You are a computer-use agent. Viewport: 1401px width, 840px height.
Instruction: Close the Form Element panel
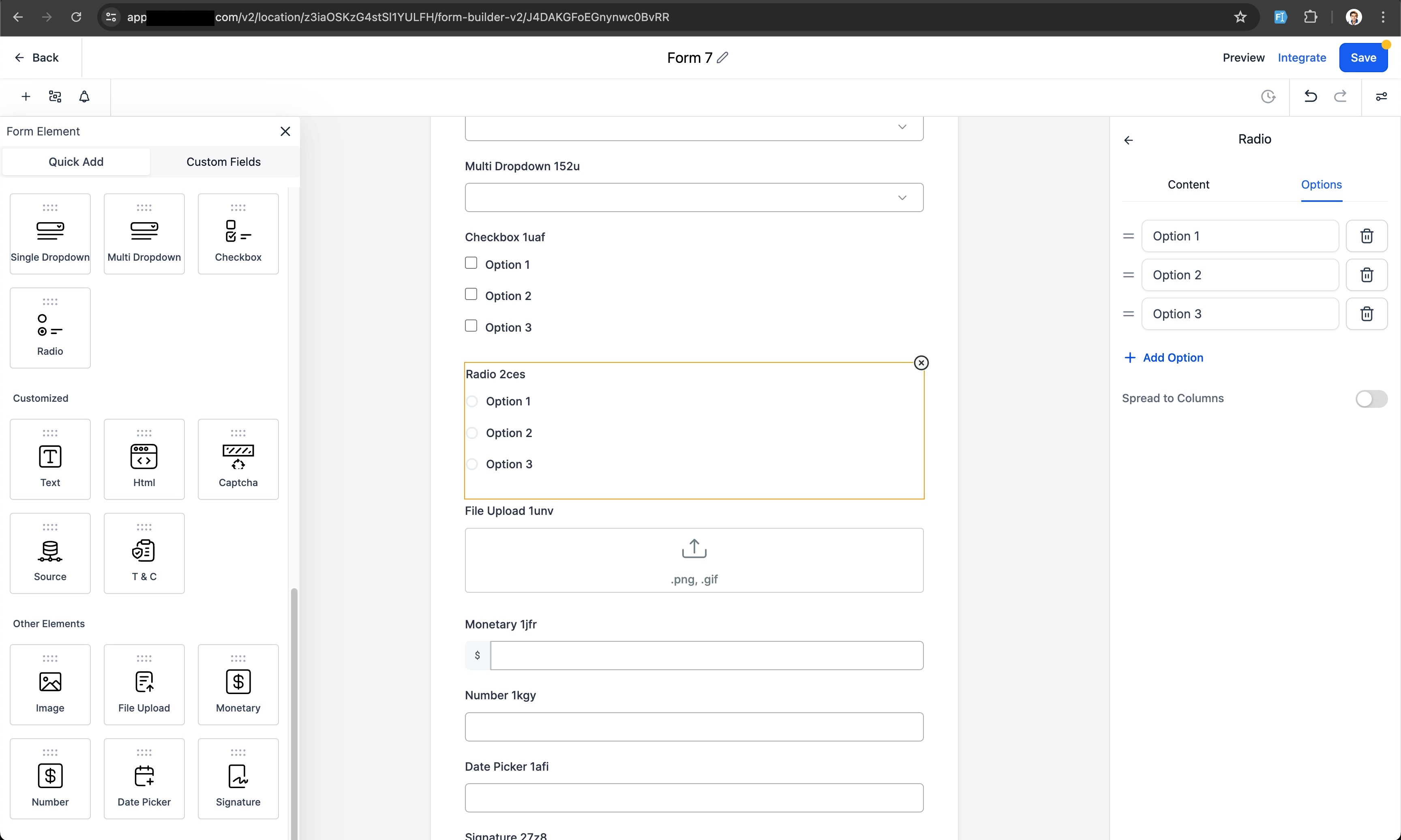[x=285, y=131]
